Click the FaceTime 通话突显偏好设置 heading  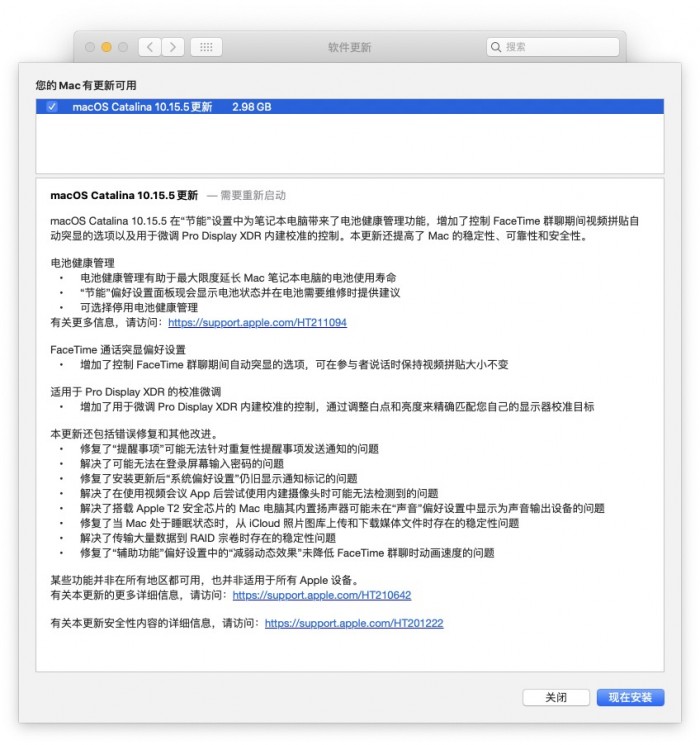pos(118,350)
